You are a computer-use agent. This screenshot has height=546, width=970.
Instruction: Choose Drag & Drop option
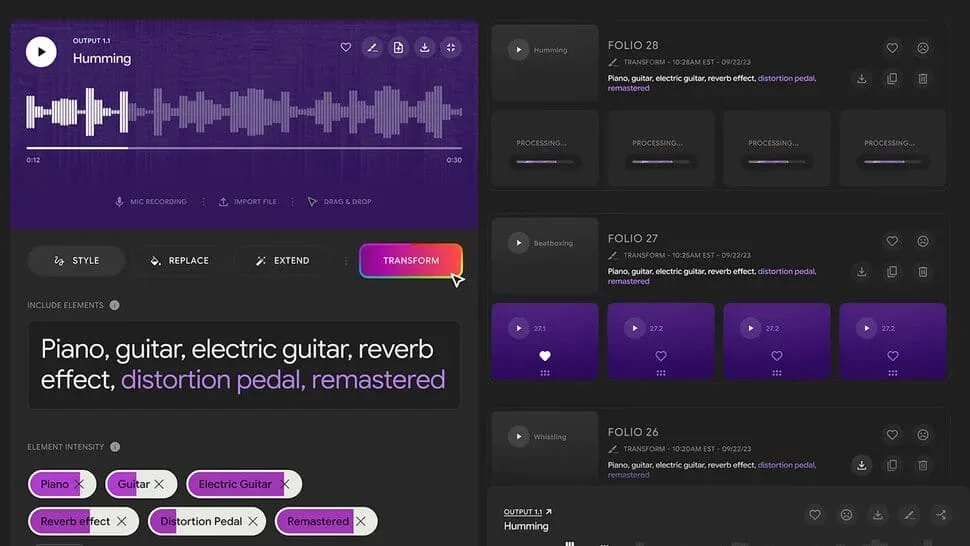click(340, 202)
